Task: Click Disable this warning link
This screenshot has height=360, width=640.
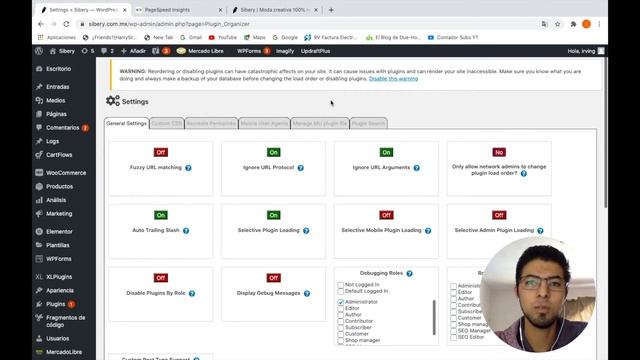Action: (393, 78)
